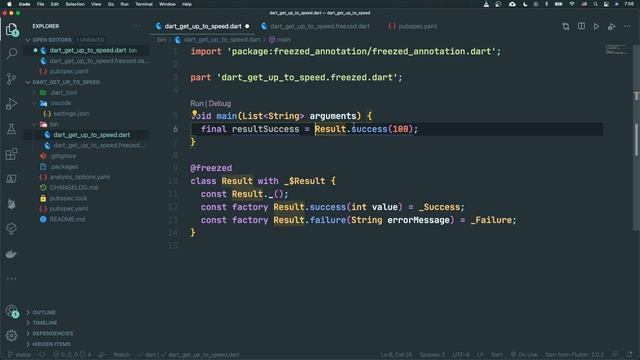Expand the Hidden Items section

pos(51,344)
